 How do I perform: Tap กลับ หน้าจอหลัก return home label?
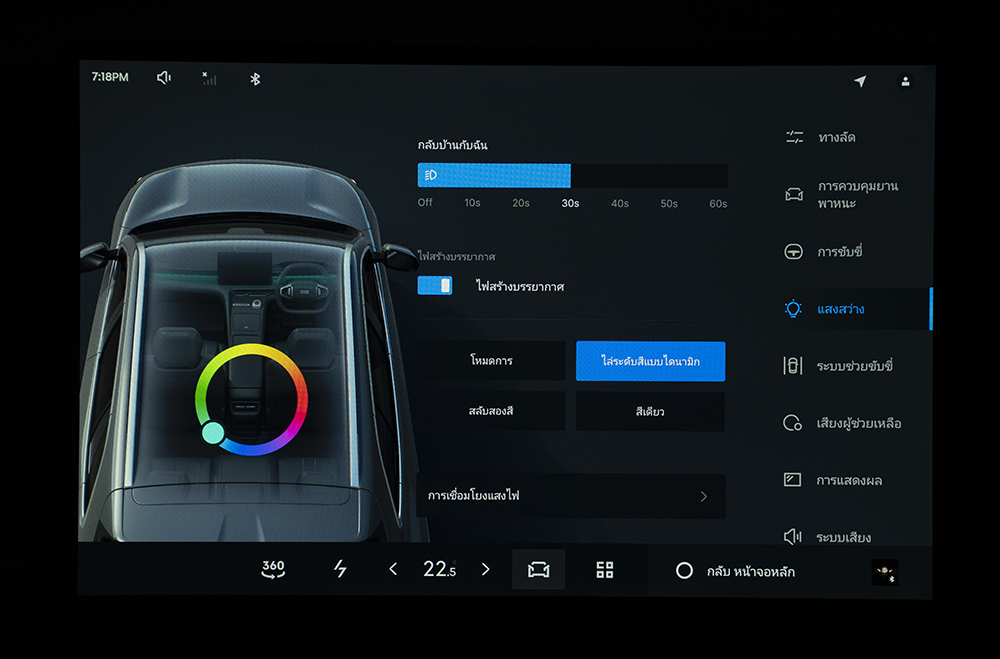point(751,572)
